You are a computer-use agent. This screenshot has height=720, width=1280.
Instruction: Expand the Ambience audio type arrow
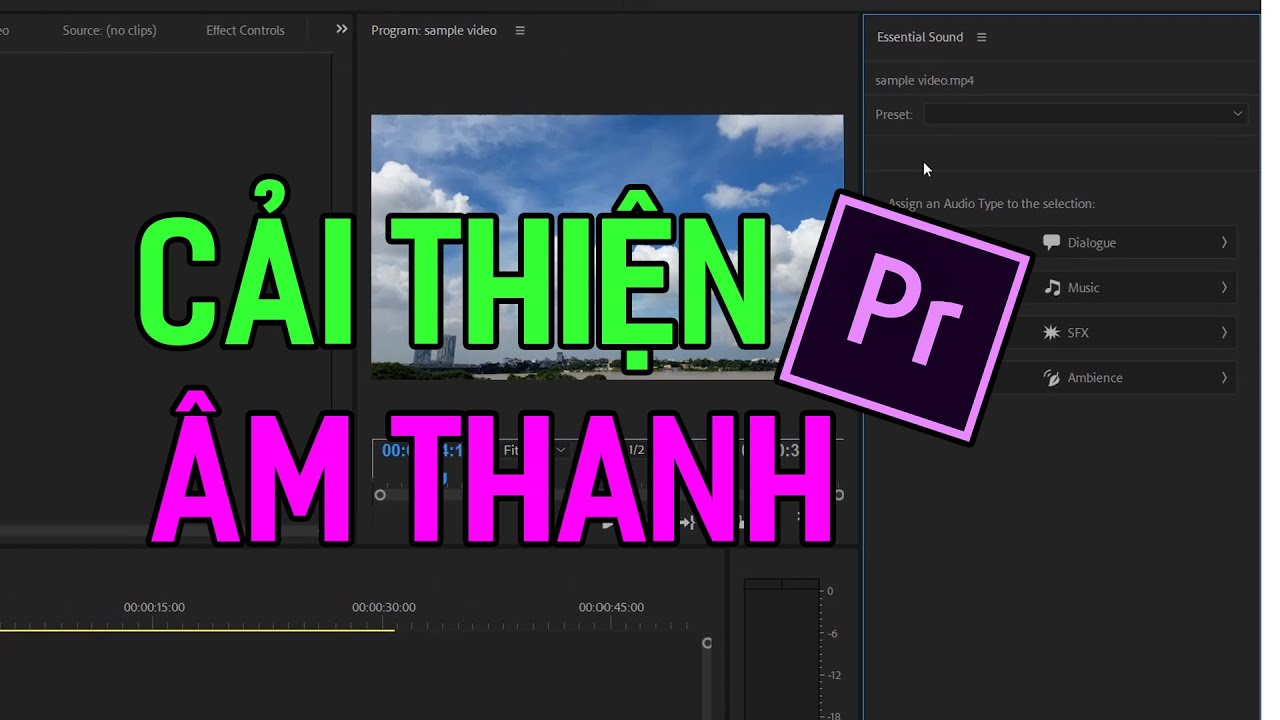[x=1224, y=377]
